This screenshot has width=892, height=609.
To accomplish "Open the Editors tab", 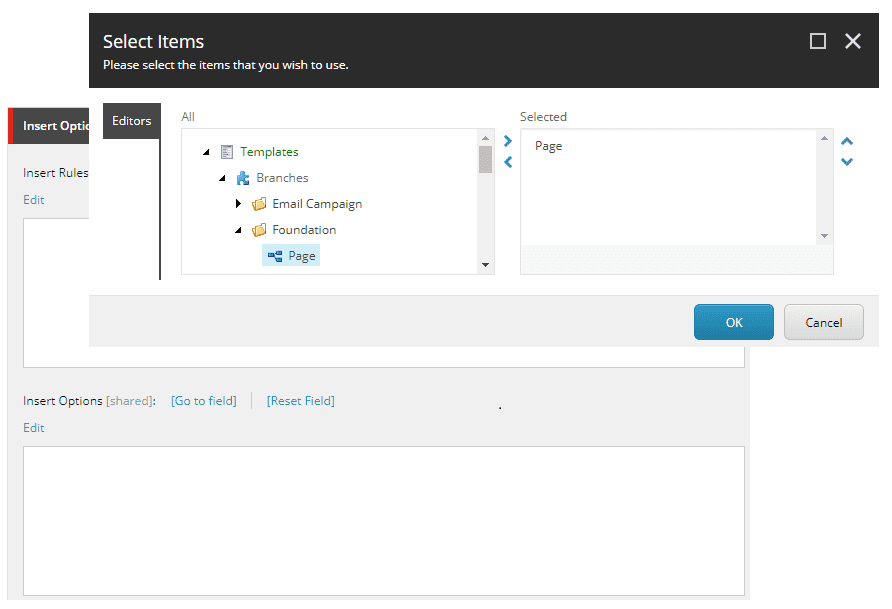I will point(131,121).
